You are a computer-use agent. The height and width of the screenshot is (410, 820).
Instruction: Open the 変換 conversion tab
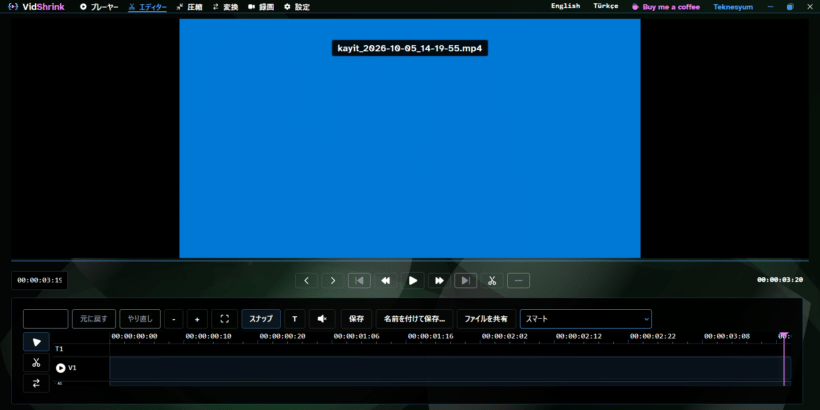pyautogui.click(x=225, y=7)
